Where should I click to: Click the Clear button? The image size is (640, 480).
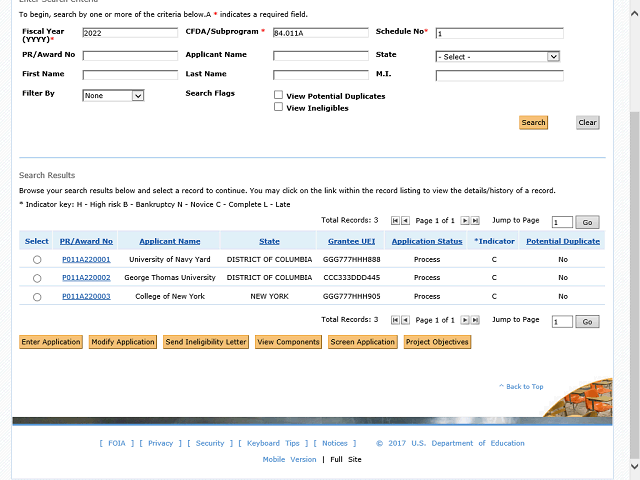(x=588, y=122)
